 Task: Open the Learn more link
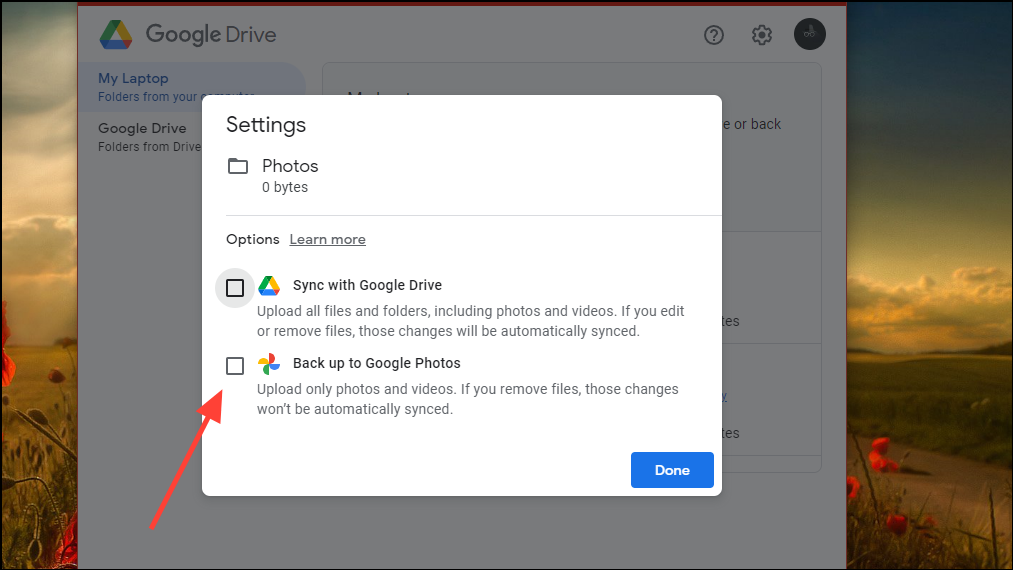[x=328, y=239]
